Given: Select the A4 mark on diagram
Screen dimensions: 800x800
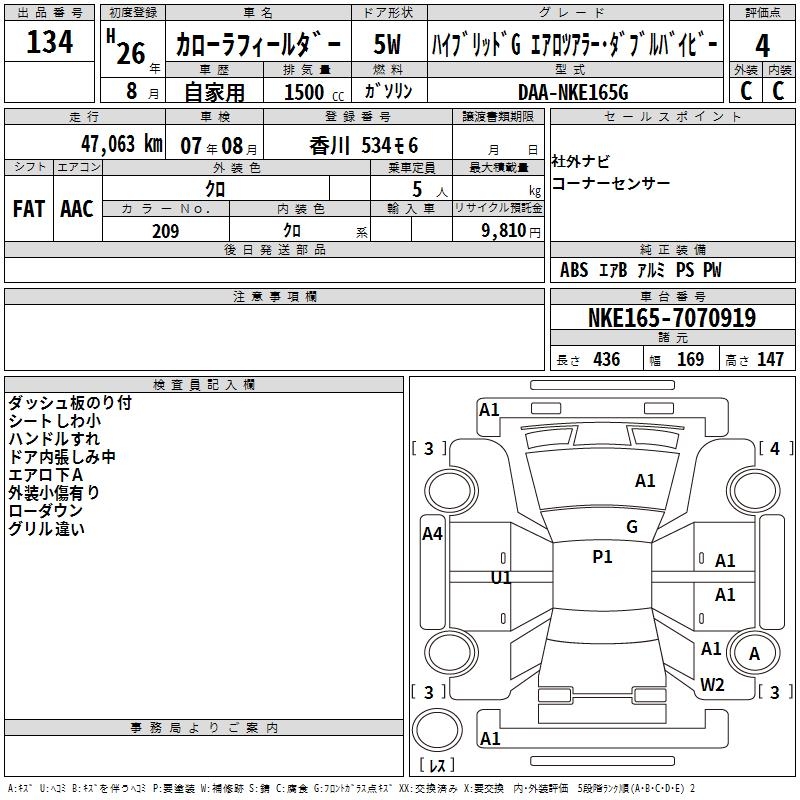Looking at the screenshot, I should 432,534.
